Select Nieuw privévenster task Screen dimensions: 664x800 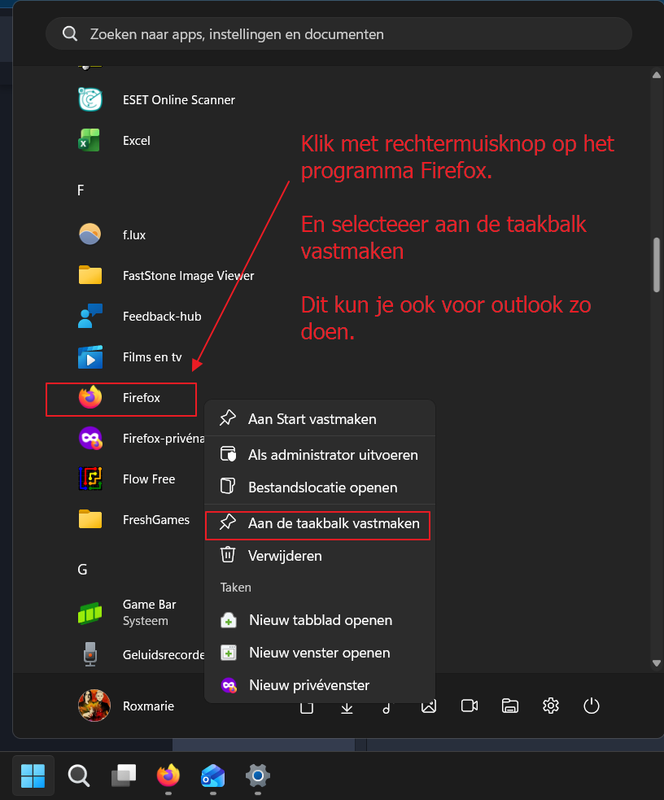[319, 685]
